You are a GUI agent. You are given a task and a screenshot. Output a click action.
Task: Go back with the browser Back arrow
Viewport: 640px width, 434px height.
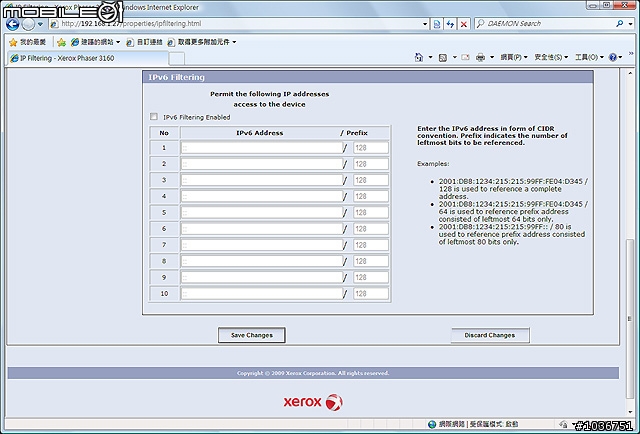(13, 24)
